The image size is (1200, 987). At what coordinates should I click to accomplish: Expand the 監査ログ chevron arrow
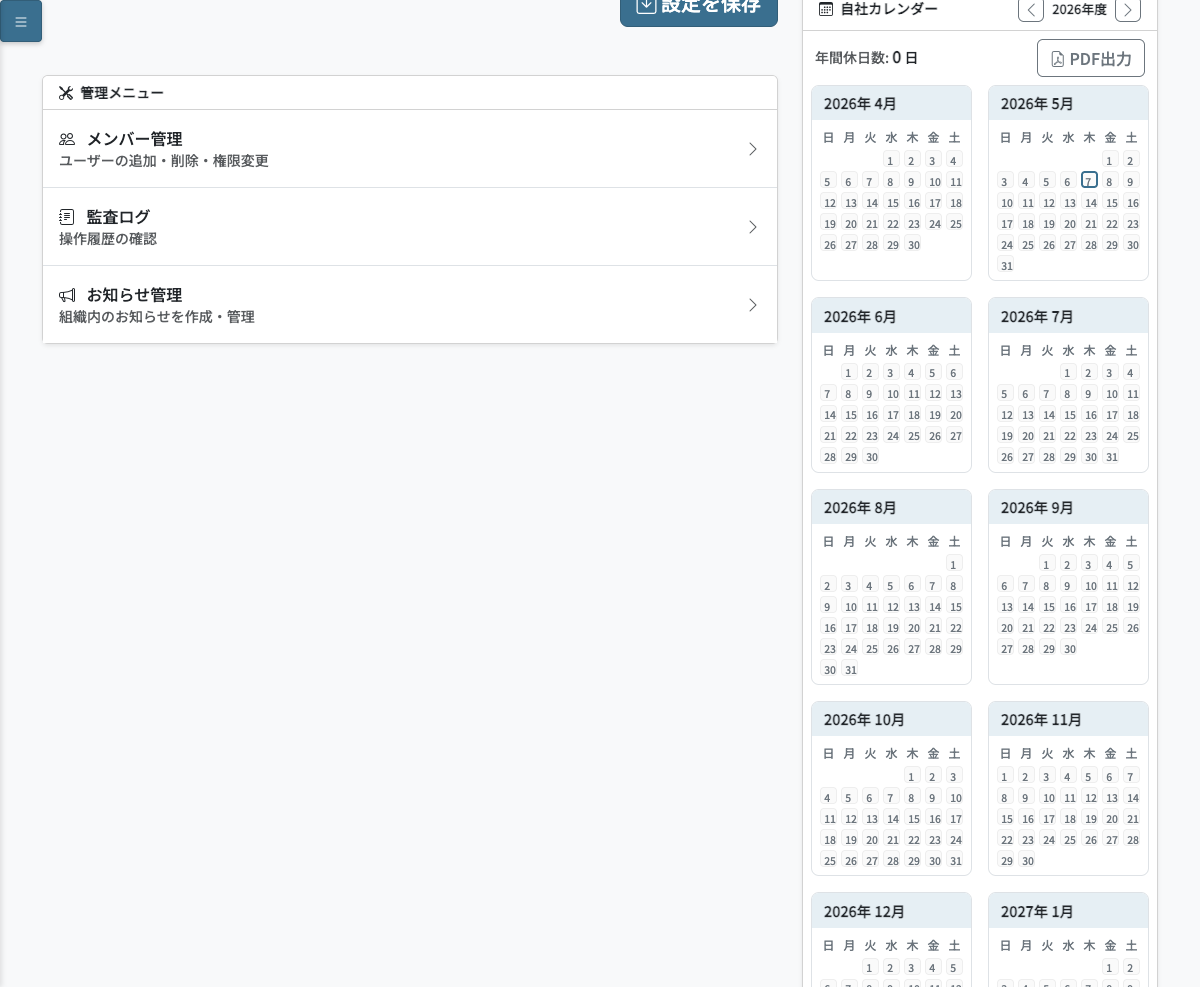753,227
